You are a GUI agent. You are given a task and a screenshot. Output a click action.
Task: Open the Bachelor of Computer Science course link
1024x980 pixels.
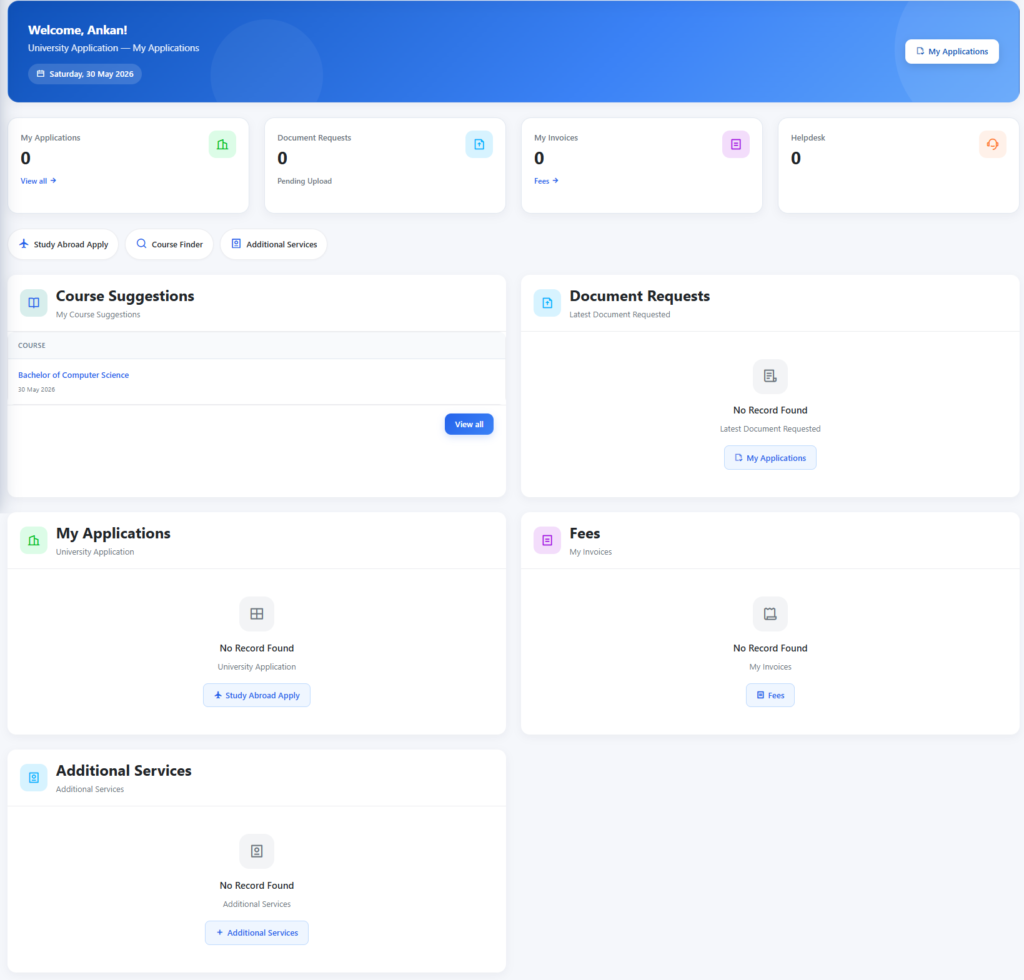coord(73,375)
